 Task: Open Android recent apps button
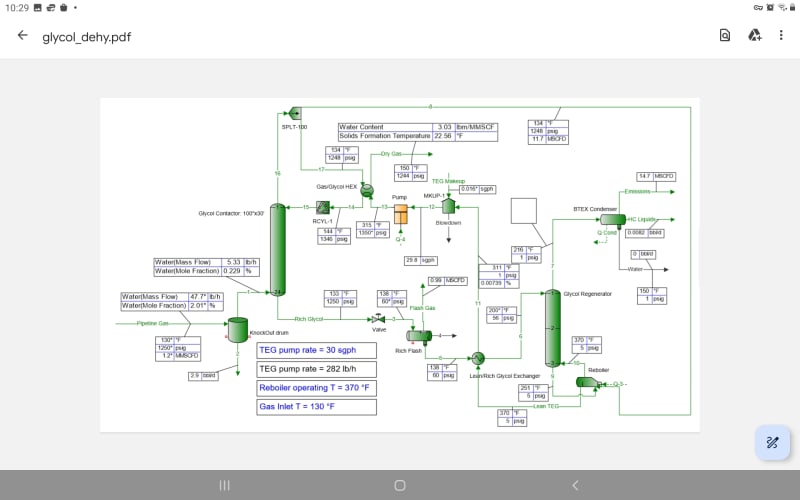point(224,485)
